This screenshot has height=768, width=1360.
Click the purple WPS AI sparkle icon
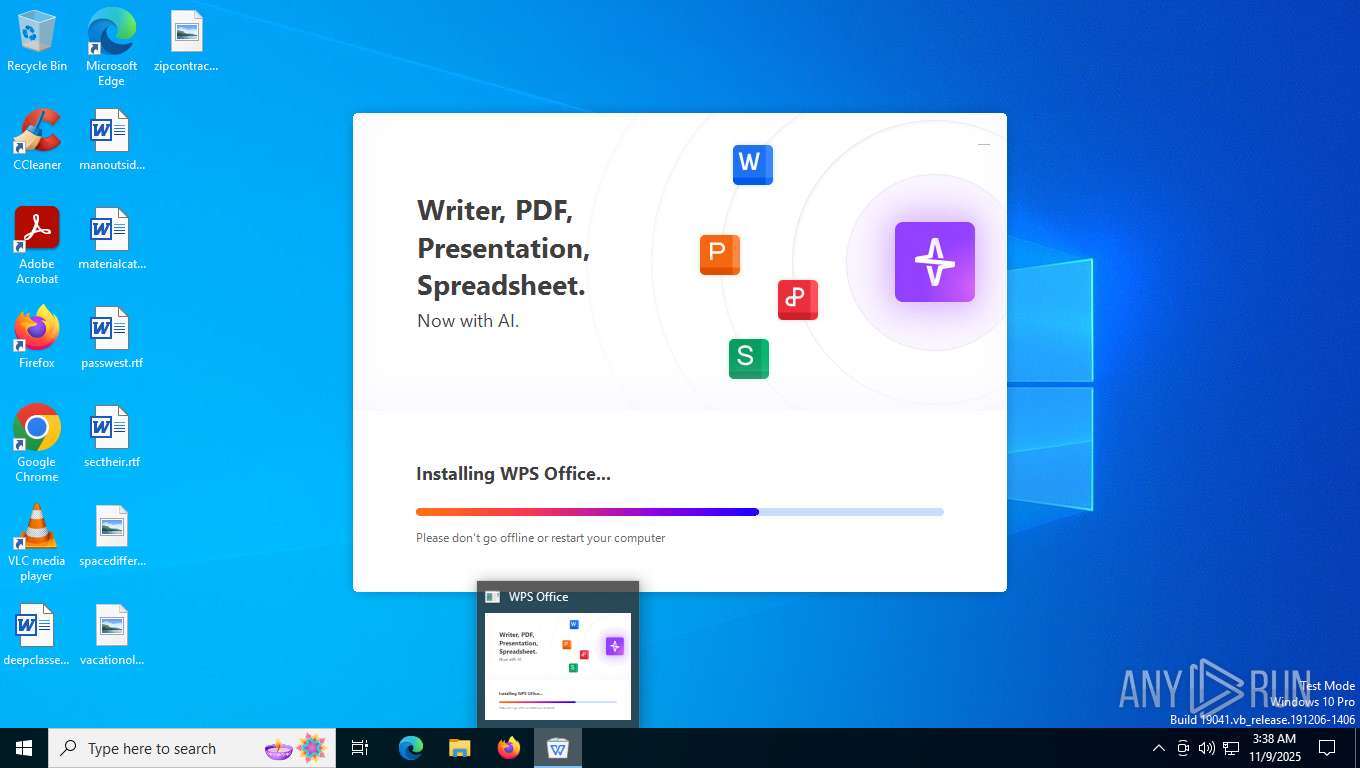934,262
